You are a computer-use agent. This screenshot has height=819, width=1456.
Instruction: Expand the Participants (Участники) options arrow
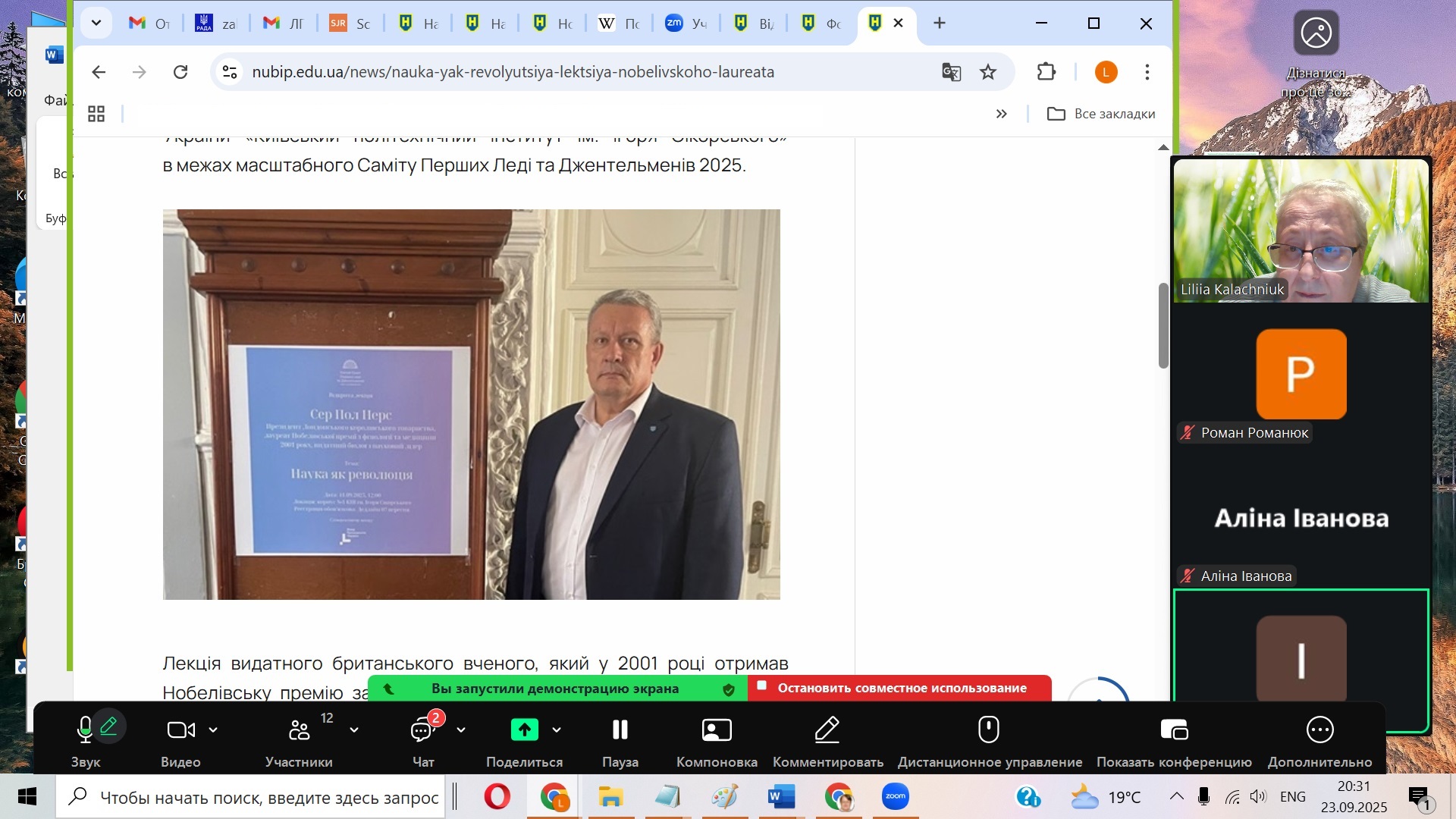click(x=353, y=730)
